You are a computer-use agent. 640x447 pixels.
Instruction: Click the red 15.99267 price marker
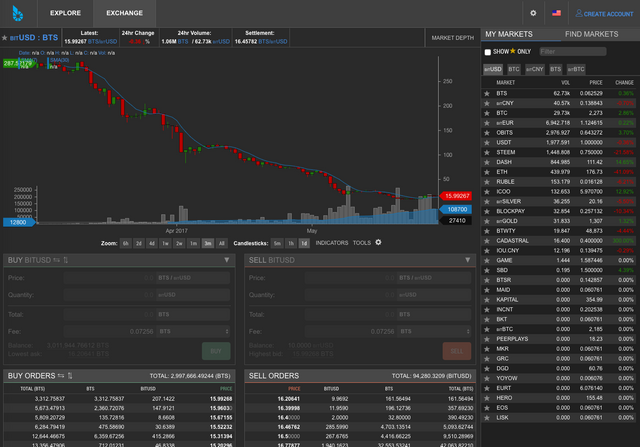tap(456, 196)
